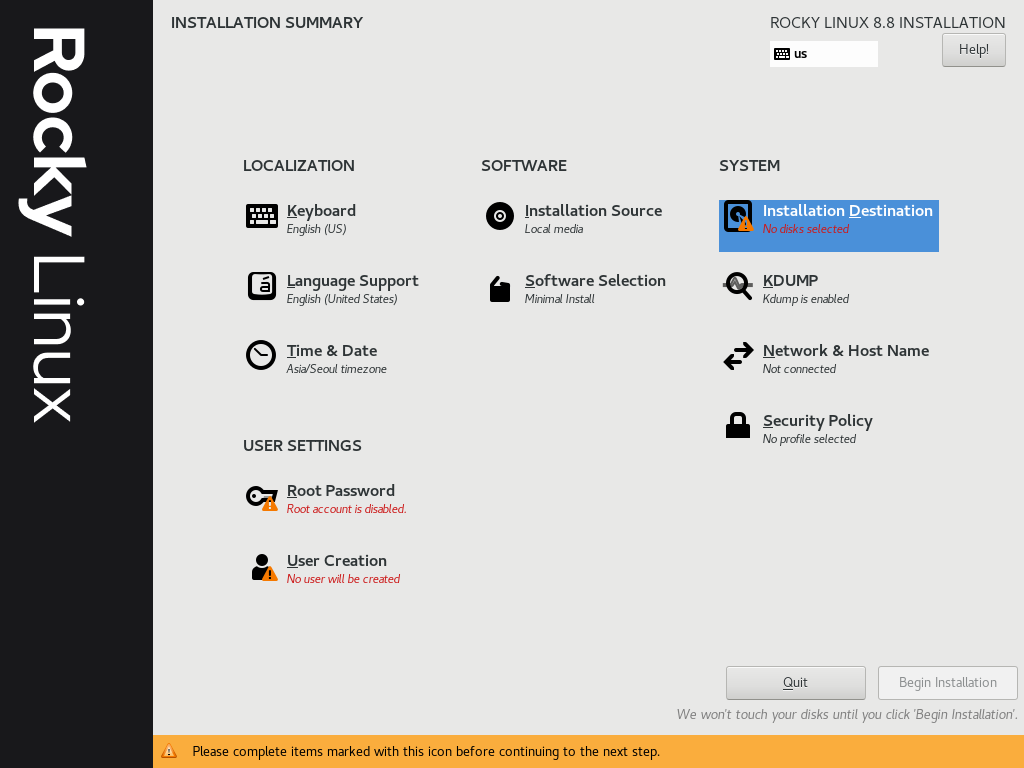Click 'English (United States)' status text
Image resolution: width=1024 pixels, height=768 pixels.
[x=342, y=299]
